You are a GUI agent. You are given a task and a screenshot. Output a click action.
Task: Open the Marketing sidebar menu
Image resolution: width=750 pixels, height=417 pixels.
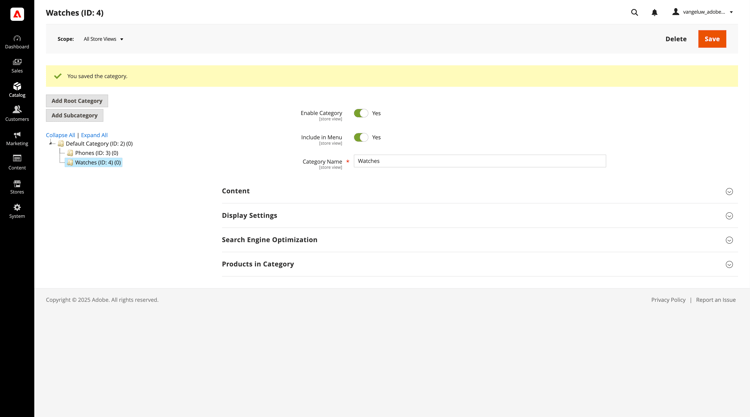17,138
